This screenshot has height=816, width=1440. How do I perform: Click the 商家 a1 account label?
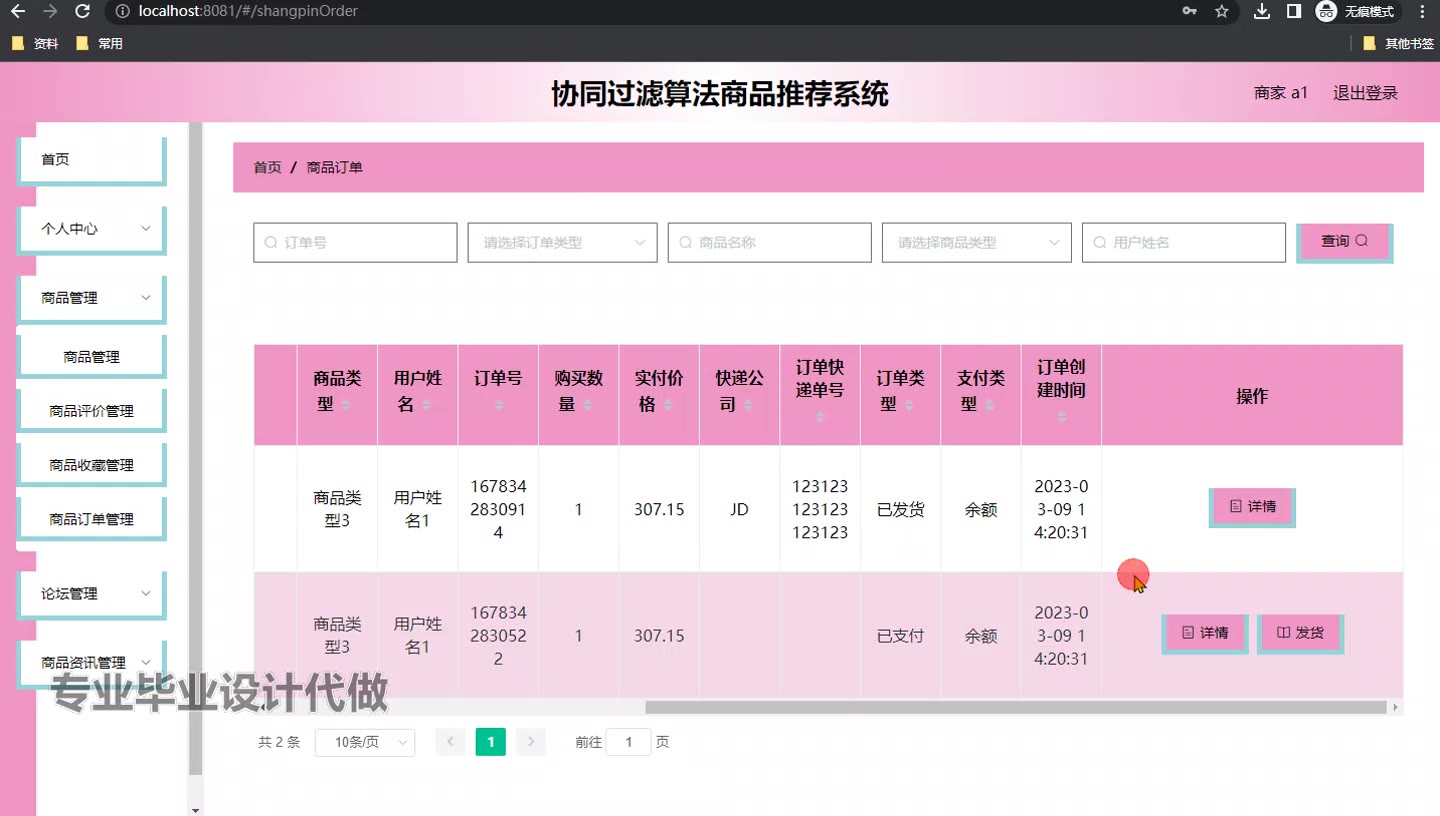tap(1281, 93)
